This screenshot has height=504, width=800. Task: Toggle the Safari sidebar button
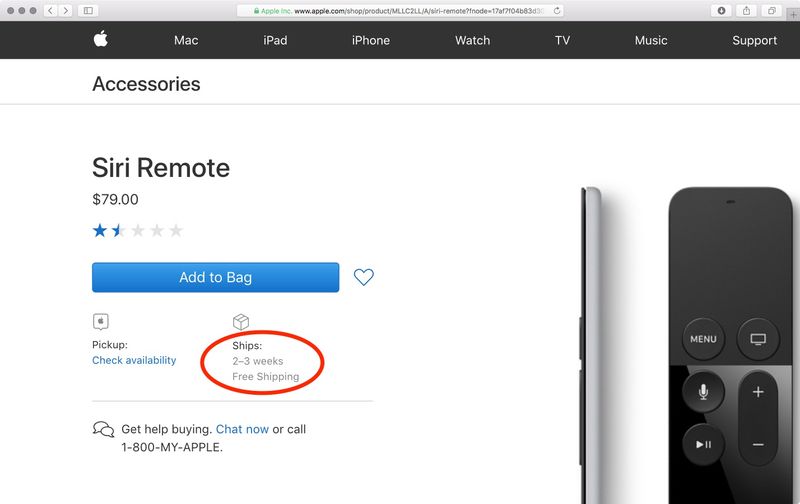coord(88,10)
